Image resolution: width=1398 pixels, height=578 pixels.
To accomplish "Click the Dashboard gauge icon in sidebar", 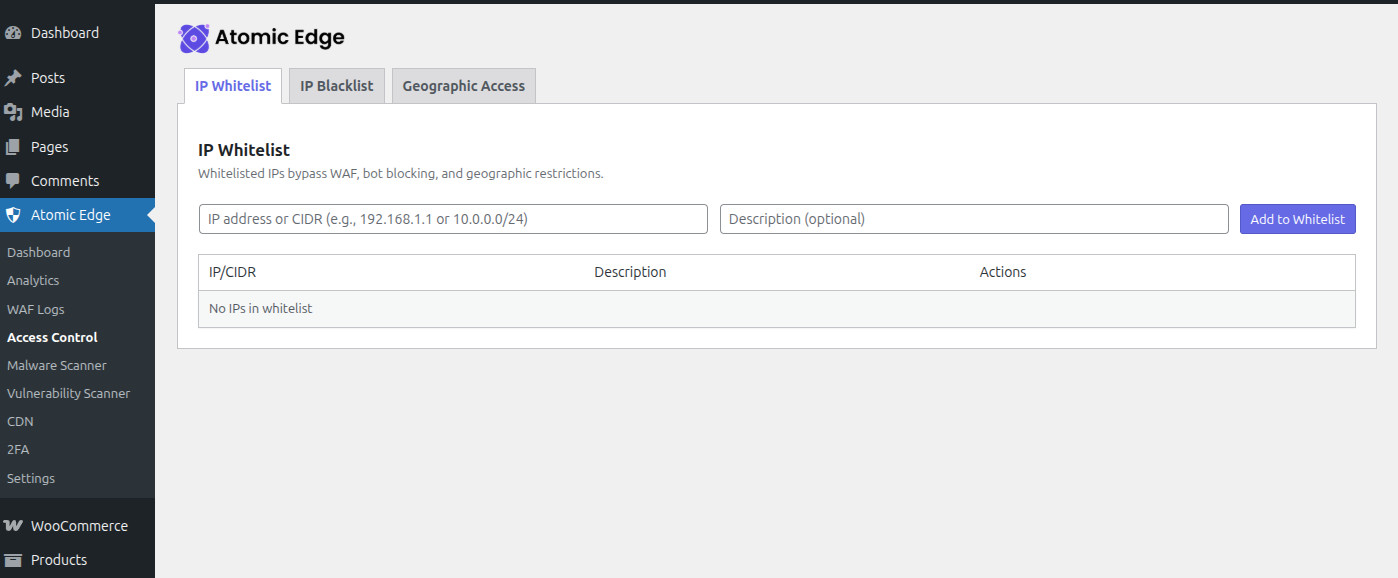I will [13, 33].
